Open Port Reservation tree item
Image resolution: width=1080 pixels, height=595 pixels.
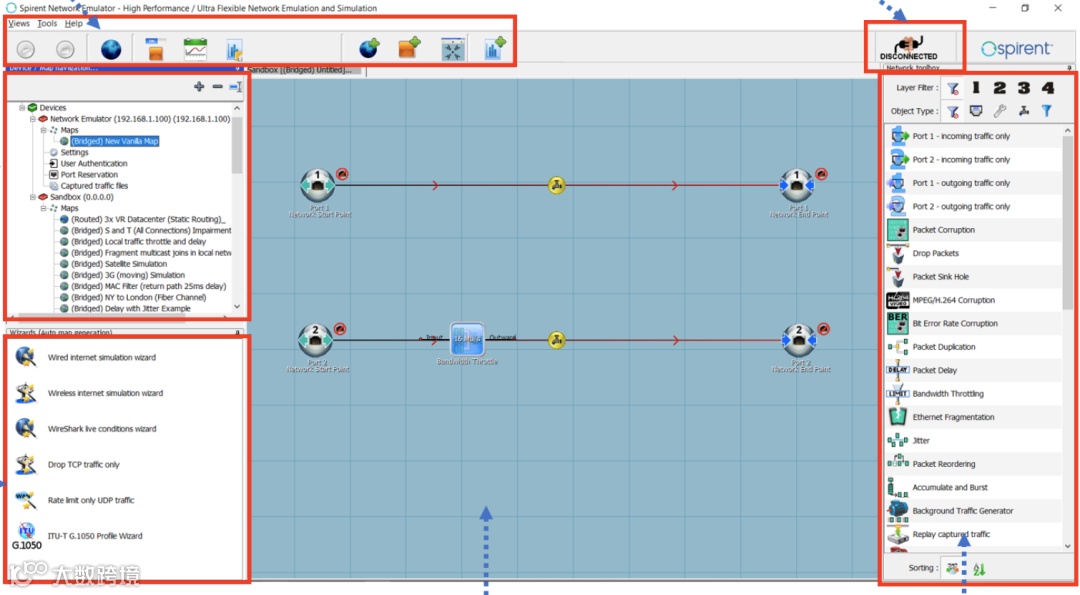pos(89,174)
